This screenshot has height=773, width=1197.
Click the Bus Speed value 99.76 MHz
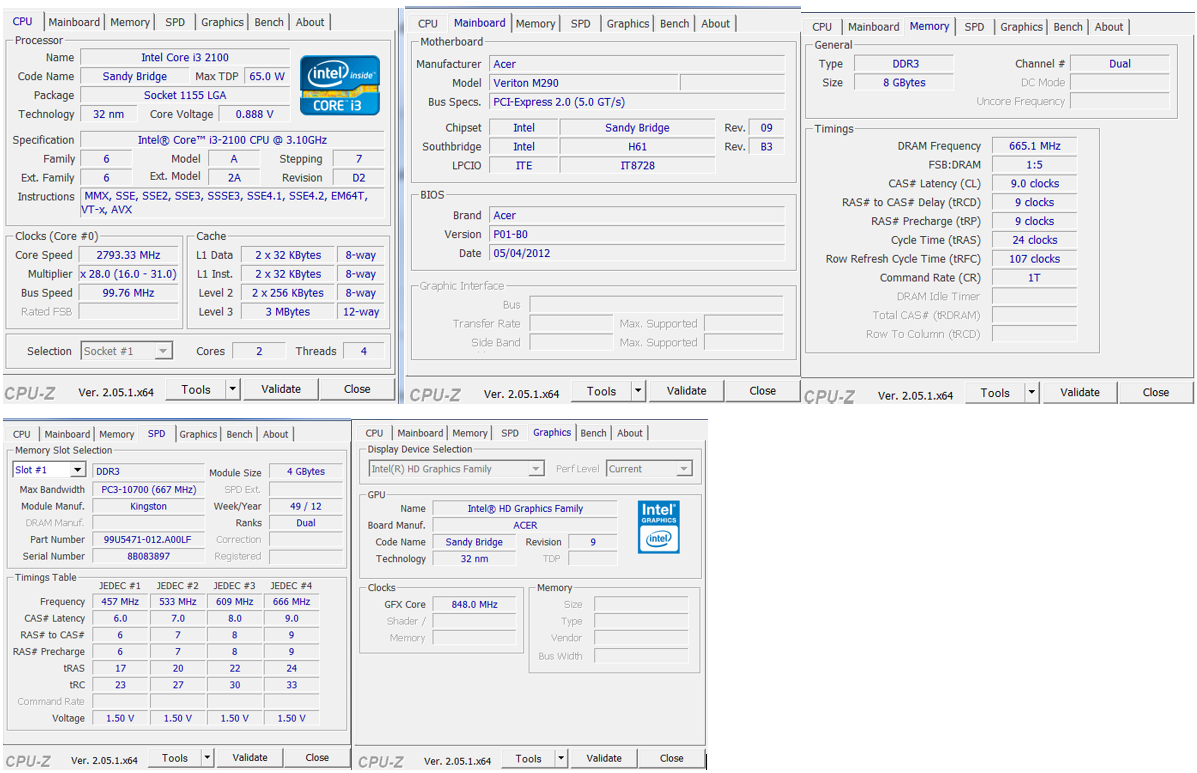(x=128, y=293)
